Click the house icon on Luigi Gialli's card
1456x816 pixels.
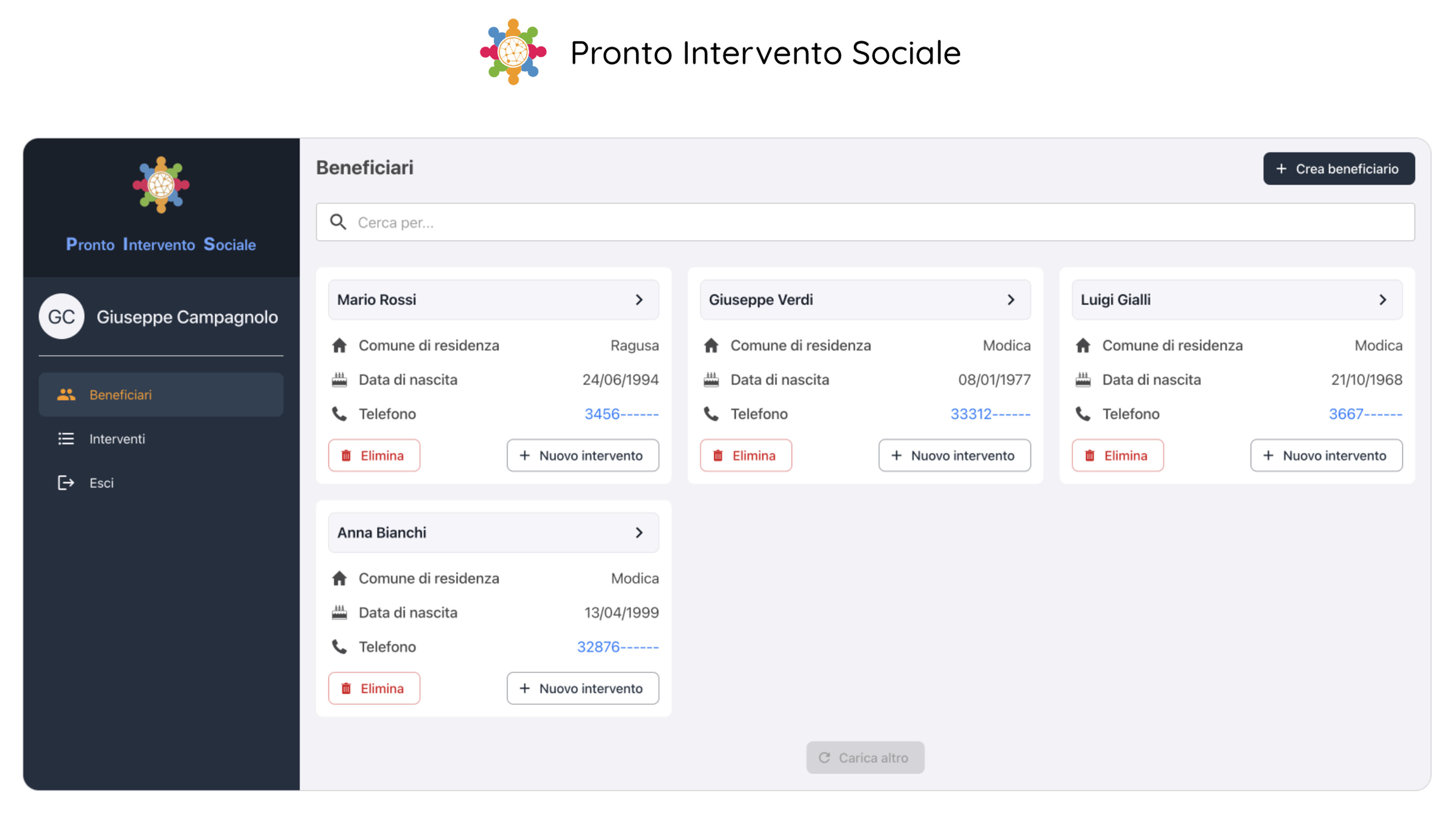(x=1083, y=345)
